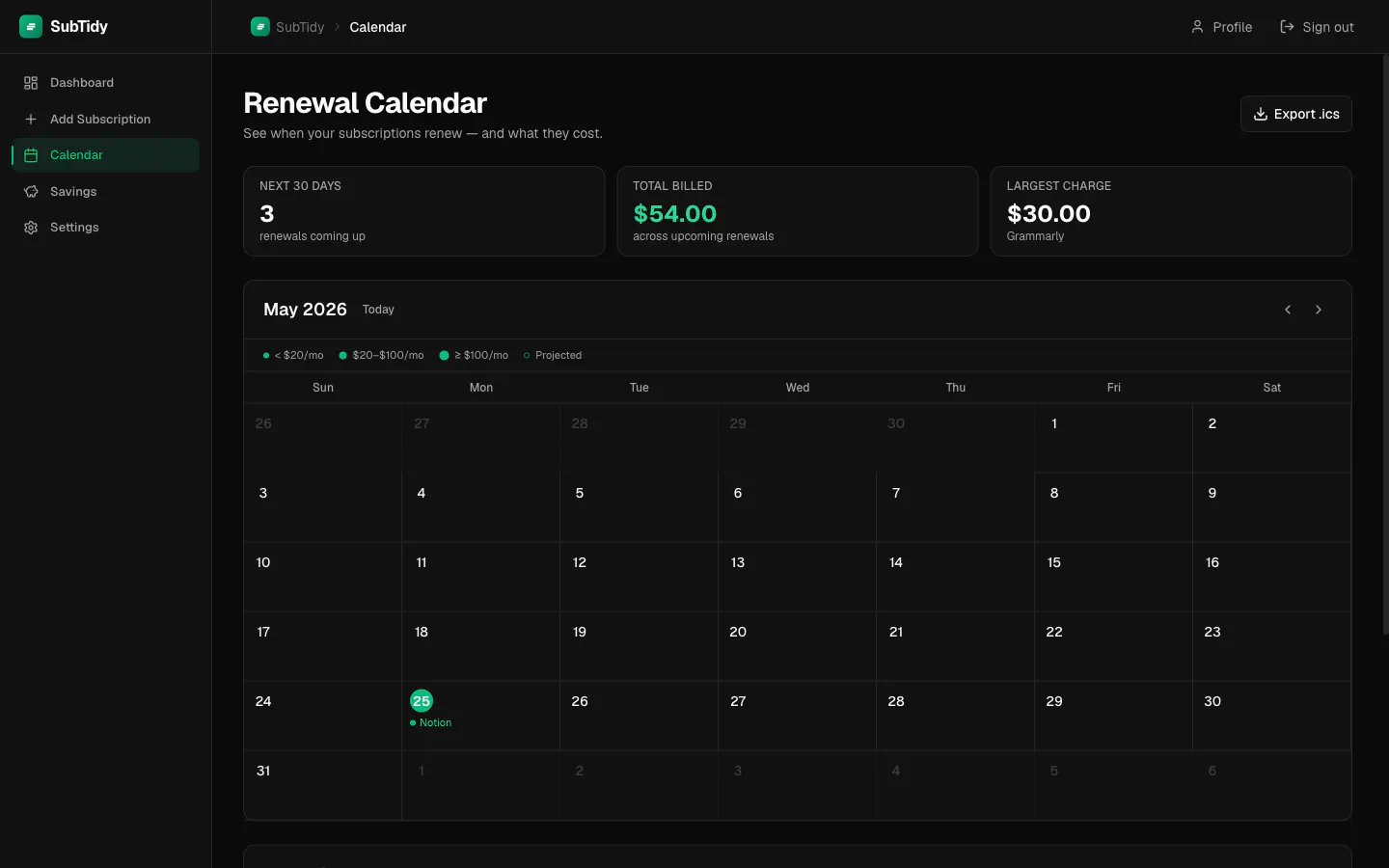This screenshot has height=868, width=1389.
Task: Select May 23 in the calendar
Action: coord(1271,646)
